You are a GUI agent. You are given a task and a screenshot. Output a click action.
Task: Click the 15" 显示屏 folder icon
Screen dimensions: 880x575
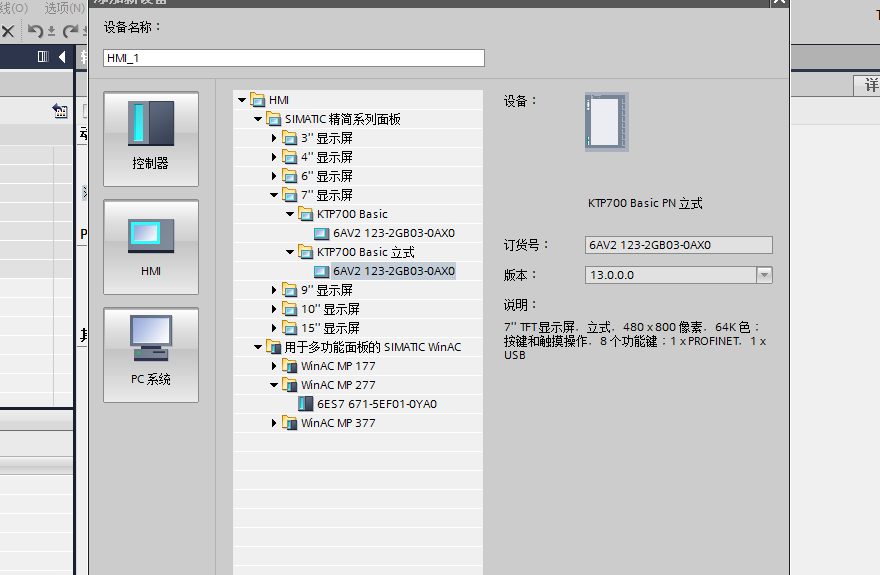290,328
